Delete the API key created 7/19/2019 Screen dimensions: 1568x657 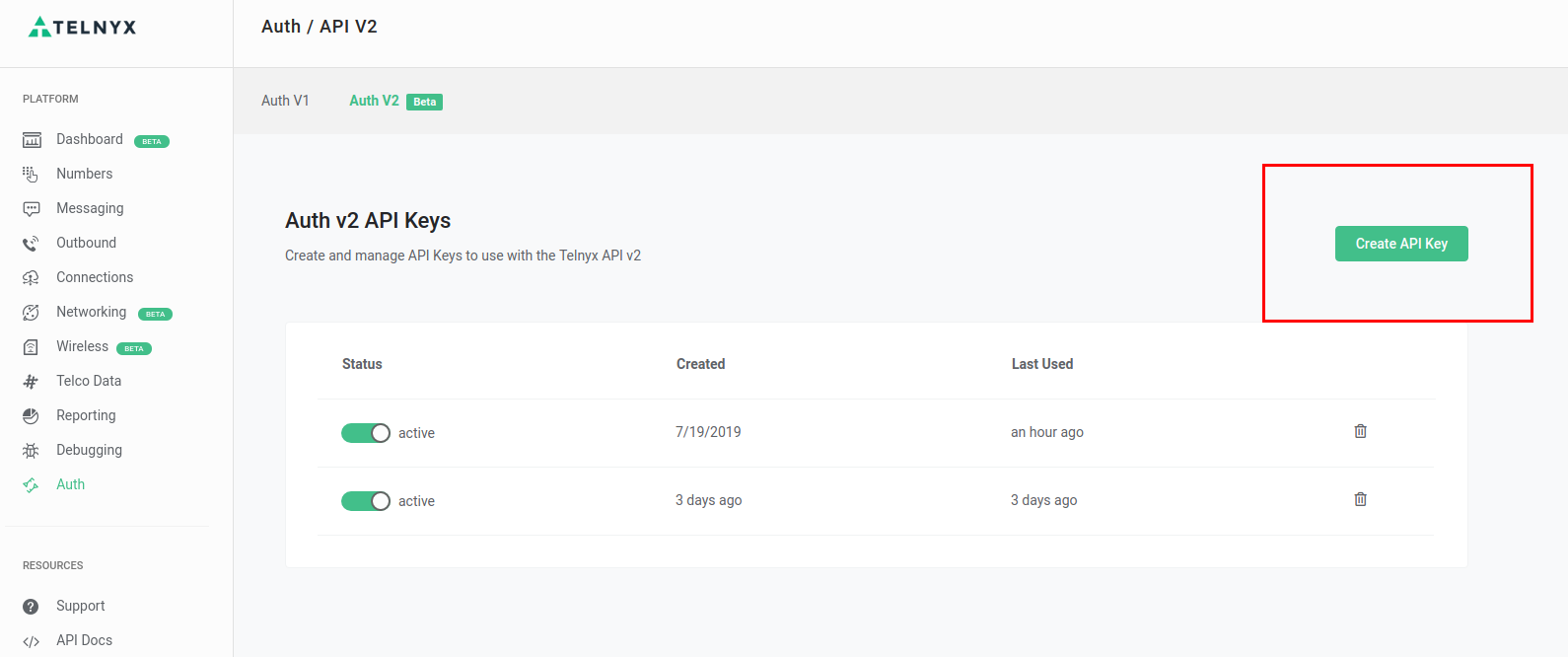pos(1360,431)
